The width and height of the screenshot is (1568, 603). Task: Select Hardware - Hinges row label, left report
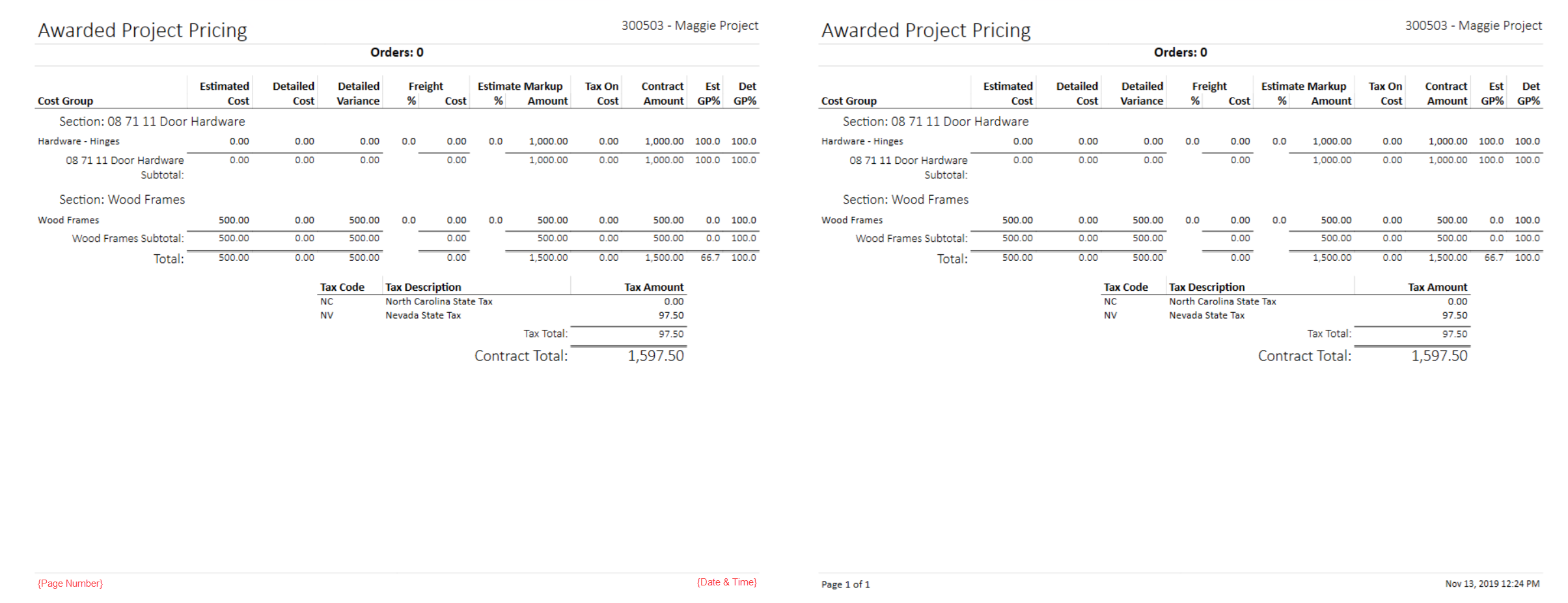coord(79,141)
